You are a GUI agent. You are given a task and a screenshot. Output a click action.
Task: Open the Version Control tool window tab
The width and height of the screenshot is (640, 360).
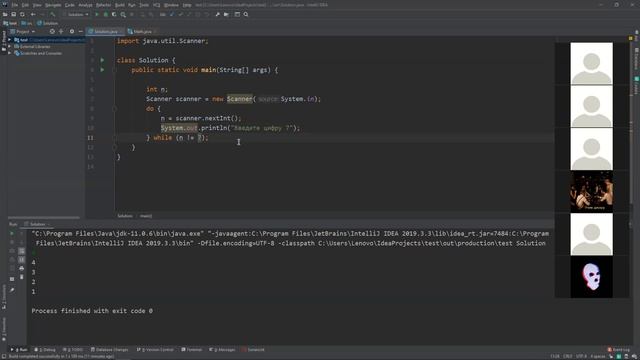[x=155, y=350]
